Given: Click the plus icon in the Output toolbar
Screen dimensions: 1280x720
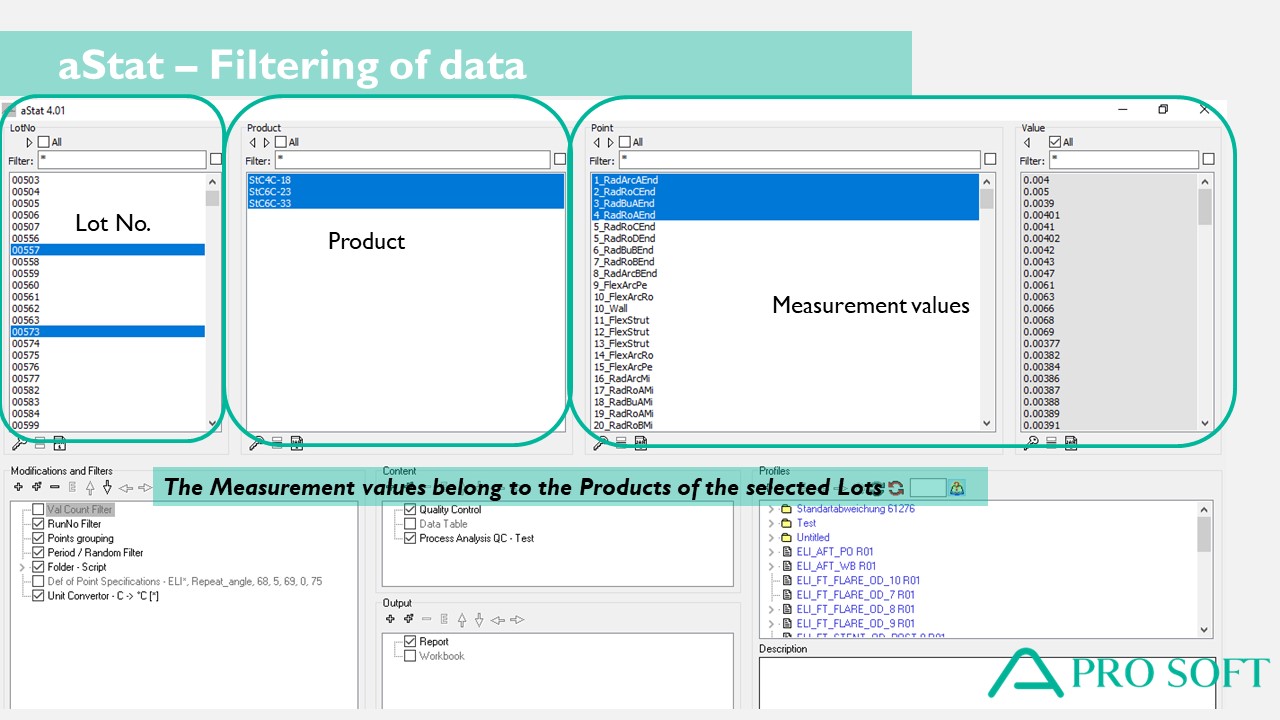Looking at the screenshot, I should [x=391, y=619].
